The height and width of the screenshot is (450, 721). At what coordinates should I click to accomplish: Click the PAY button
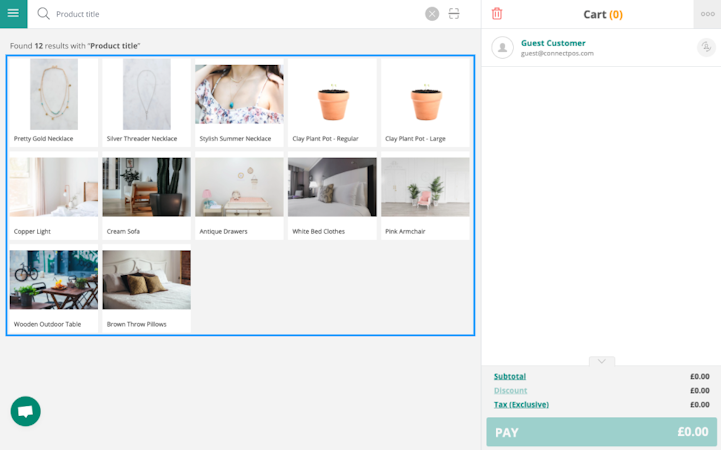(x=601, y=432)
